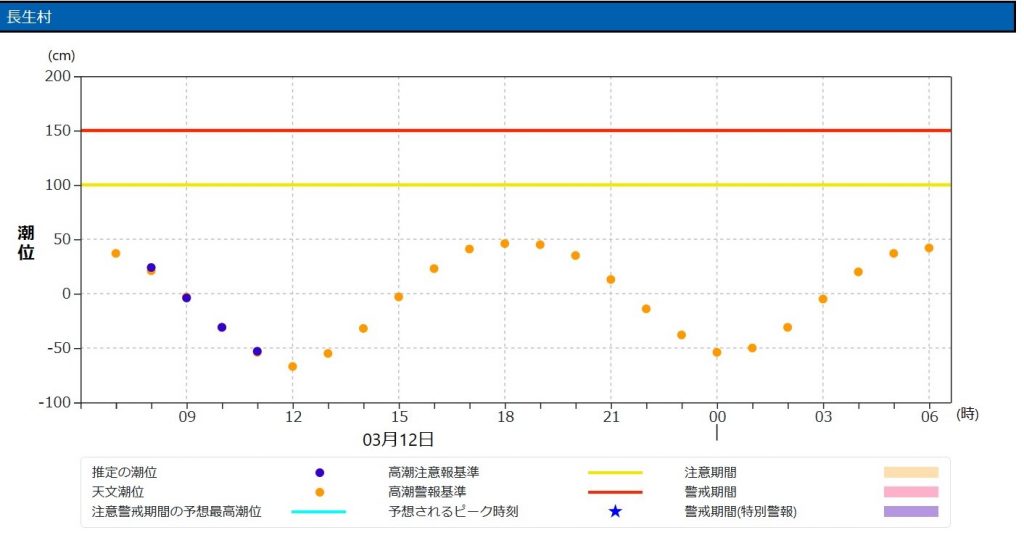Viewport: 1024px width, 543px height.
Task: Click the 注意期間 legend label
Action: (x=711, y=472)
